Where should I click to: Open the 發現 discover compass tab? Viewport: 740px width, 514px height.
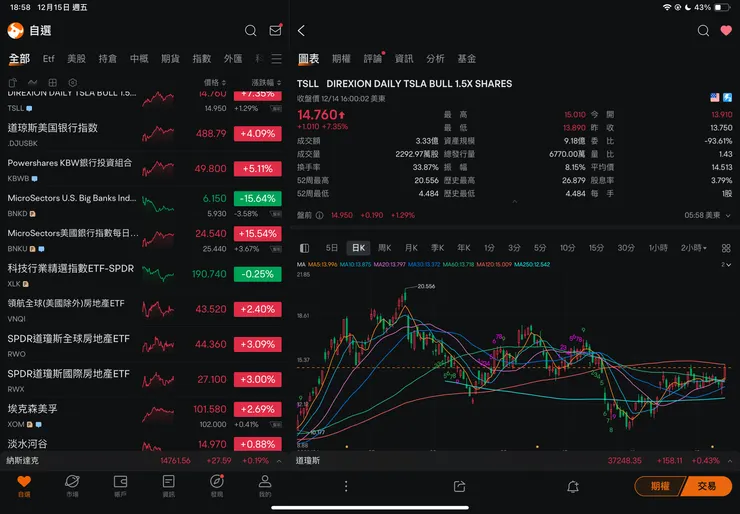click(x=217, y=486)
